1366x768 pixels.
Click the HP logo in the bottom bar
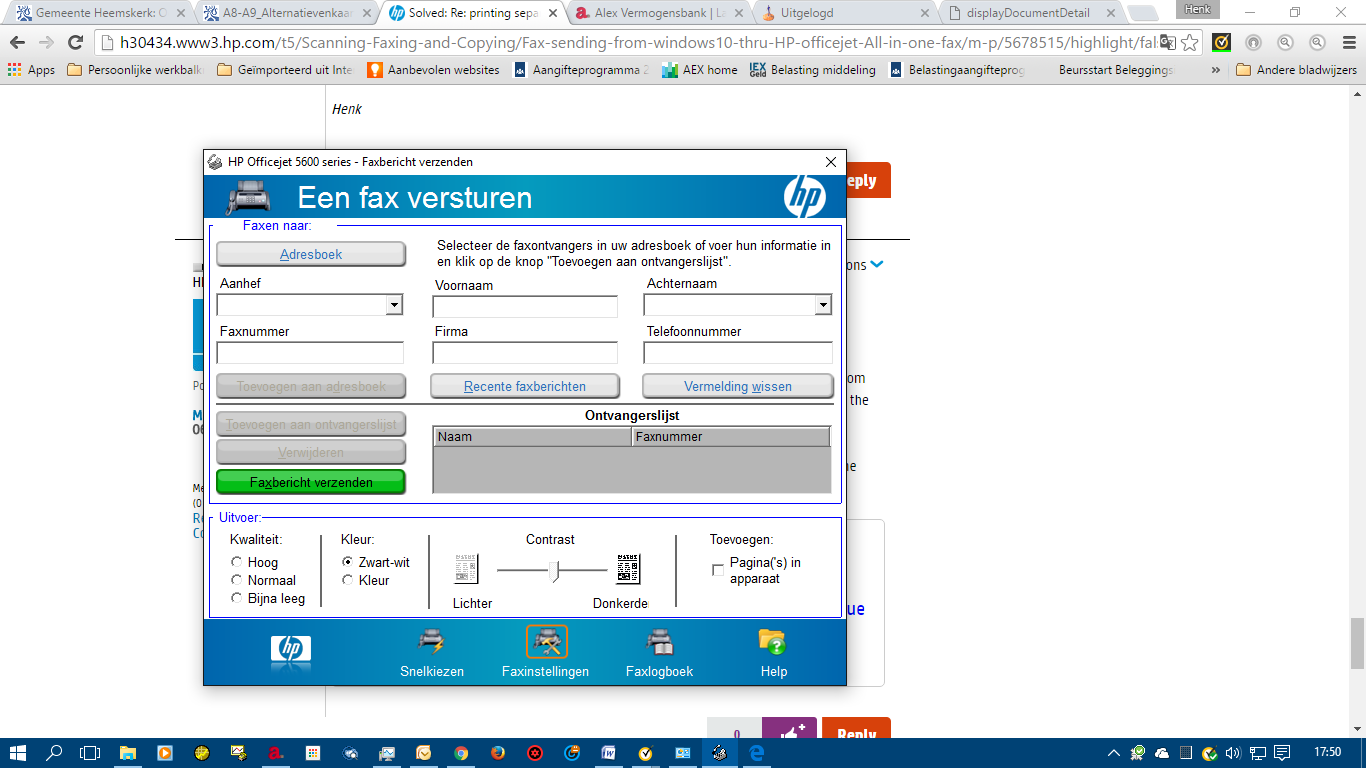coord(290,650)
